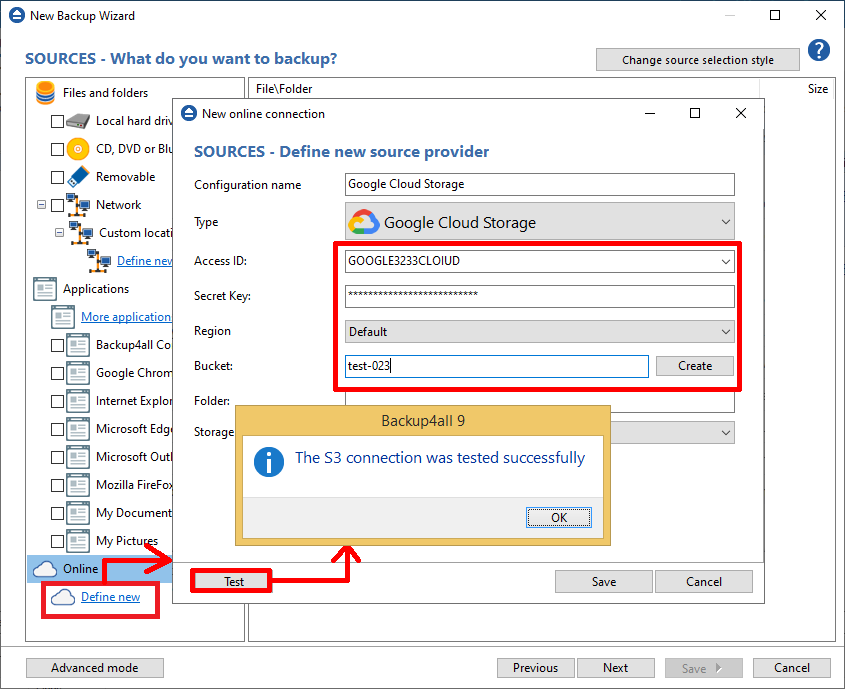Click the Microsoft Edge application icon
Viewport: 845px width, 689px height.
(78, 429)
